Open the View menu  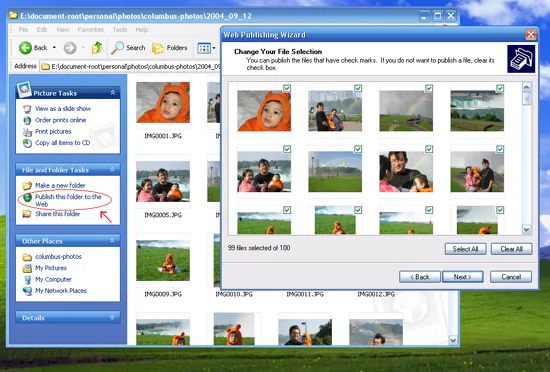pos(62,30)
